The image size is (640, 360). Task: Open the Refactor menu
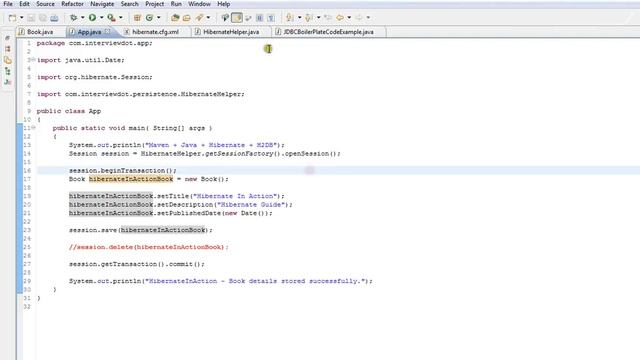click(72, 4)
